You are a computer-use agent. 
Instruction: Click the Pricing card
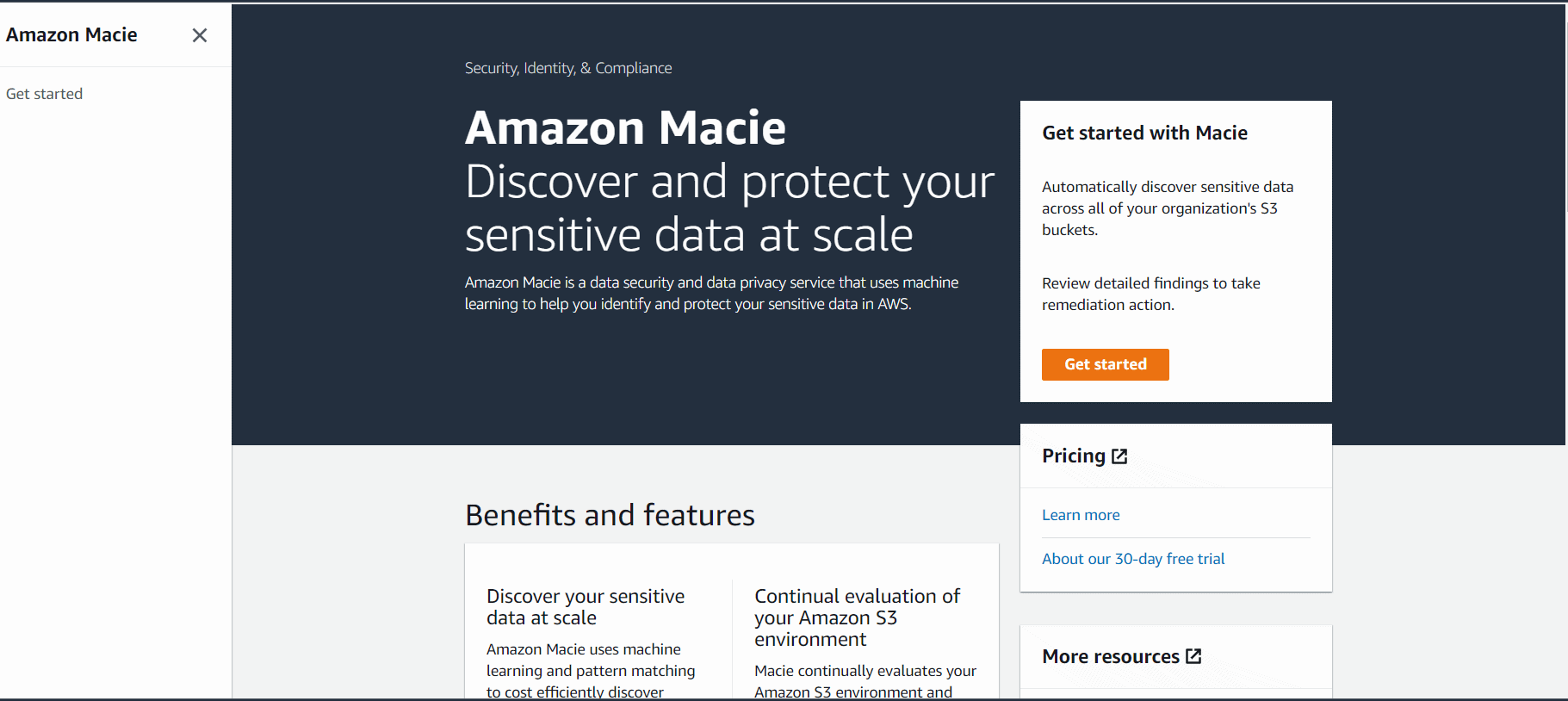click(1175, 506)
